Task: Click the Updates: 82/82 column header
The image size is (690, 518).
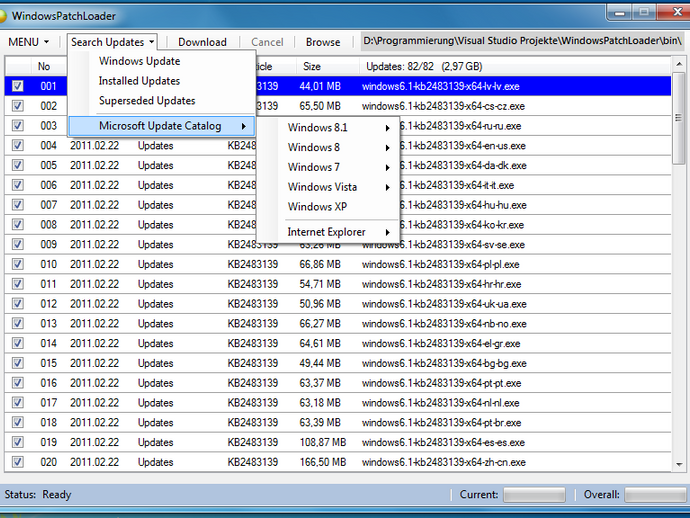Action: click(515, 66)
